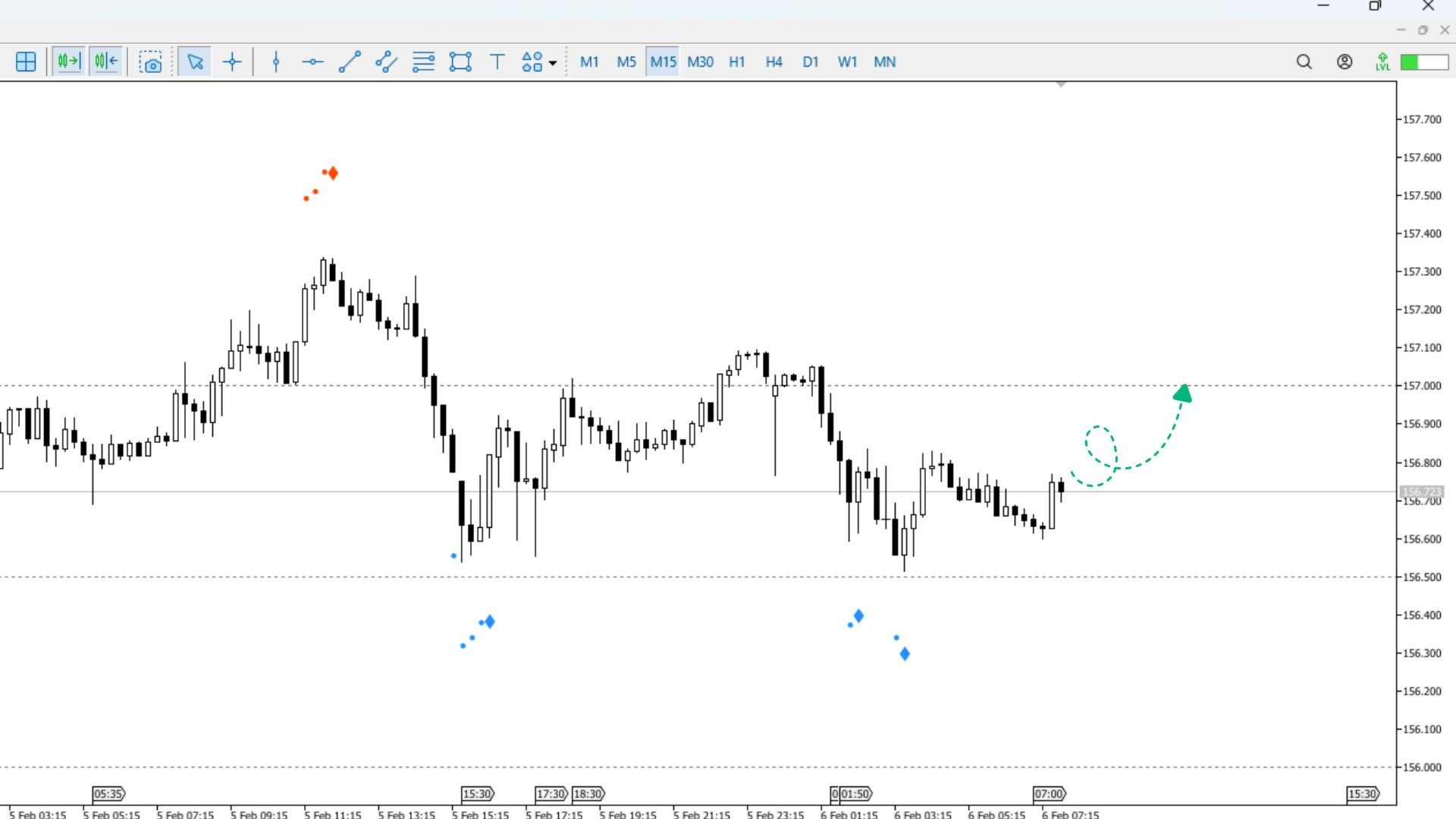Open the search magnifier icon
This screenshot has height=819, width=1456.
[x=1304, y=62]
